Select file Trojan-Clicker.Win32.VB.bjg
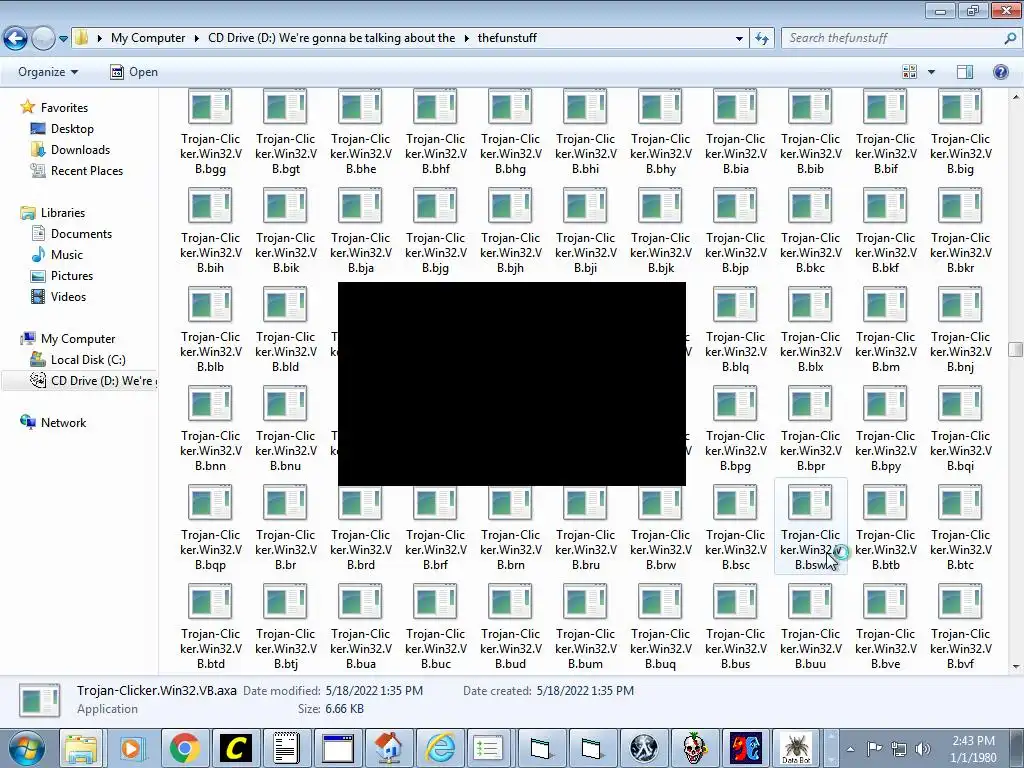This screenshot has height=768, width=1024. [x=435, y=231]
